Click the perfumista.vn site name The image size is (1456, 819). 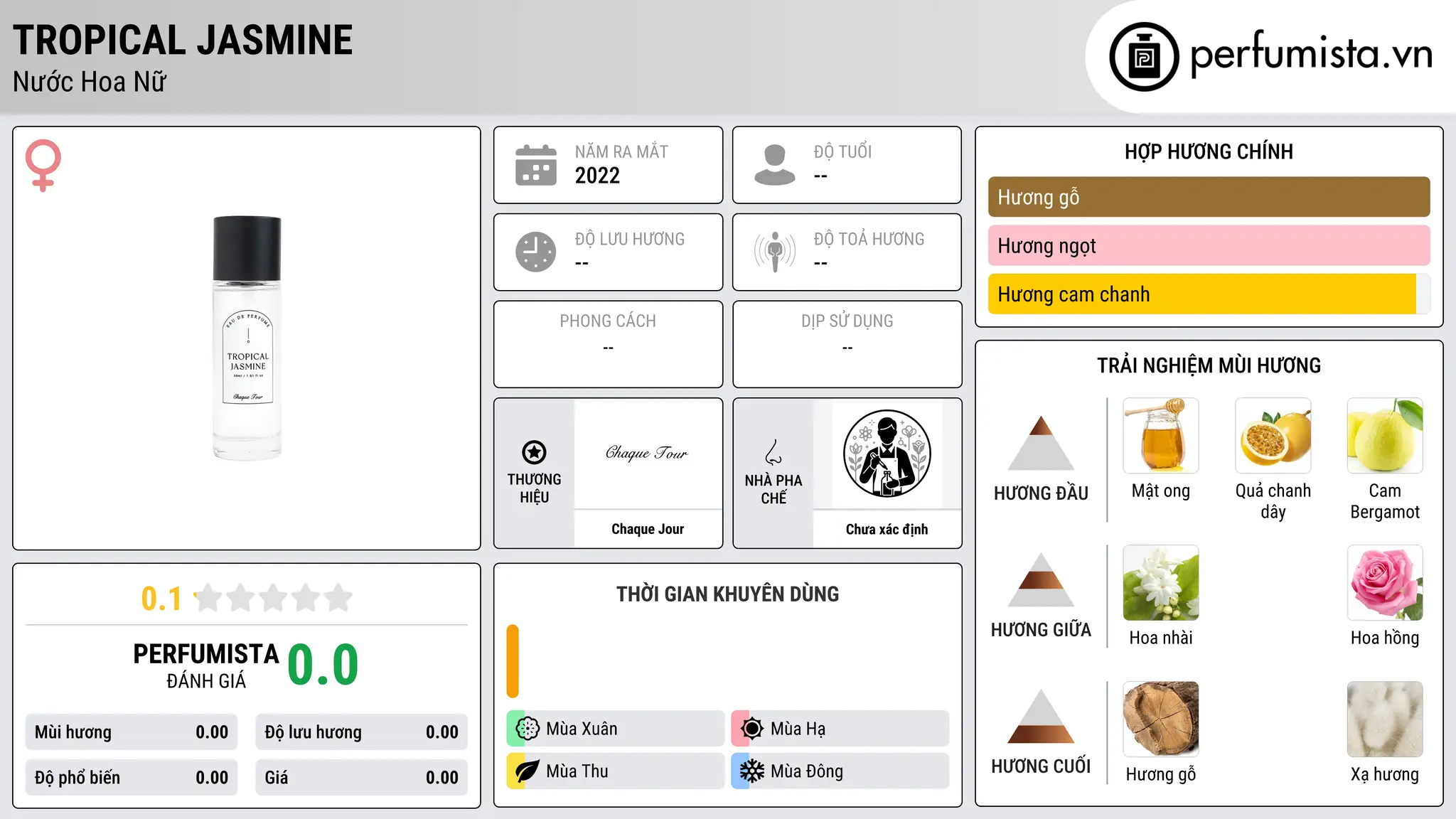(x=1311, y=53)
